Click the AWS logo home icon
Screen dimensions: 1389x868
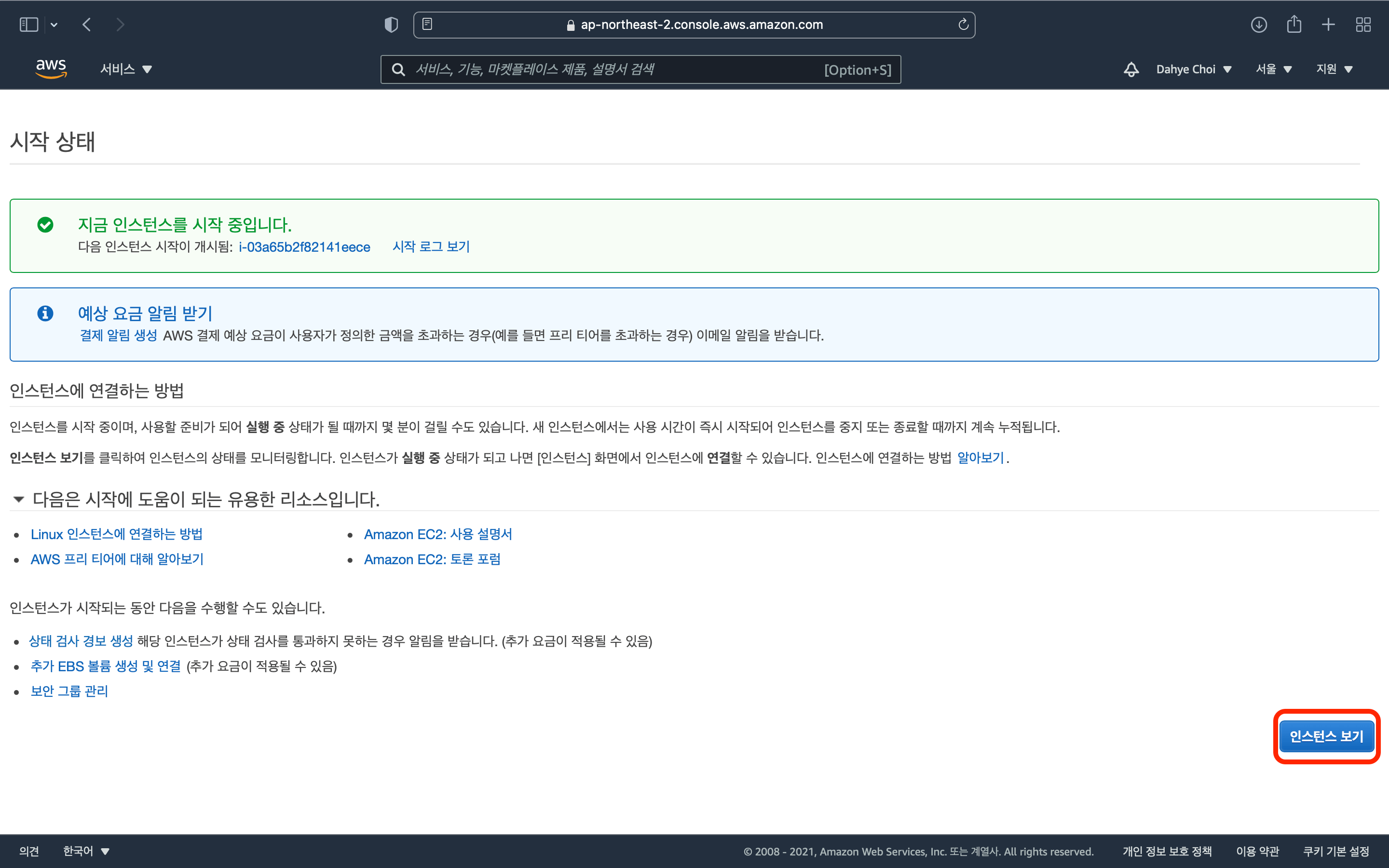point(51,69)
